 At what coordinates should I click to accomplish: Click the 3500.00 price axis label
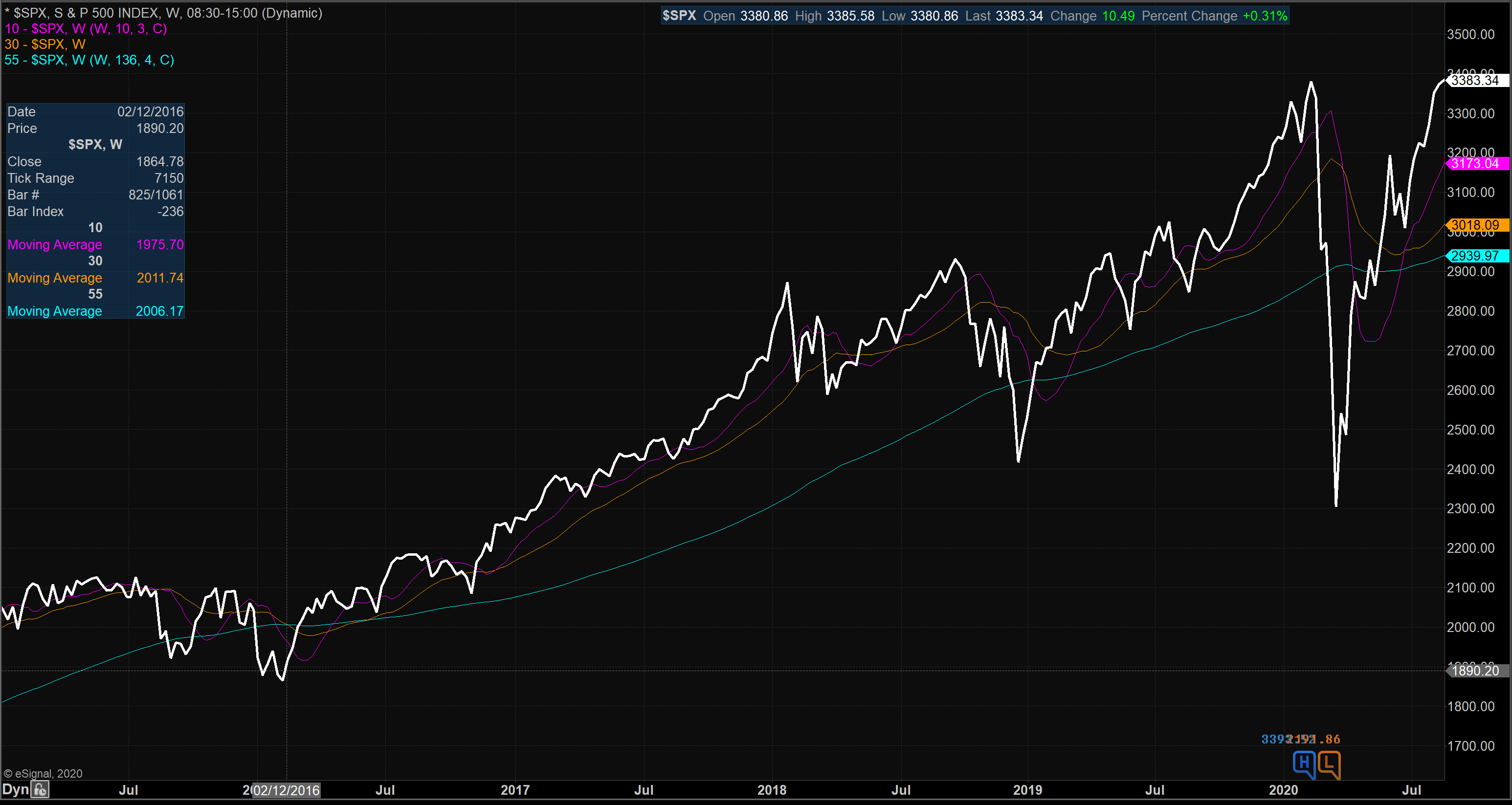tap(1471, 35)
